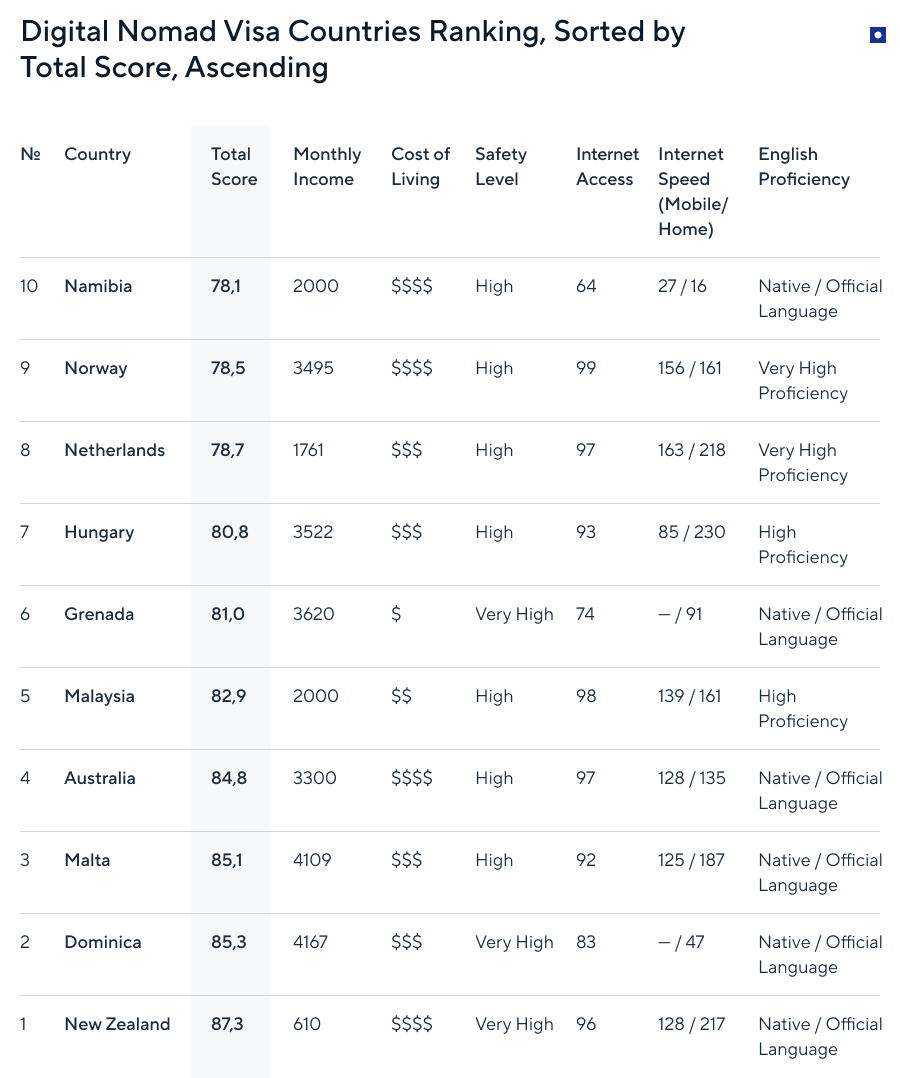The height and width of the screenshot is (1078, 900).
Task: Click the Cost of Living header
Action: coord(420,167)
